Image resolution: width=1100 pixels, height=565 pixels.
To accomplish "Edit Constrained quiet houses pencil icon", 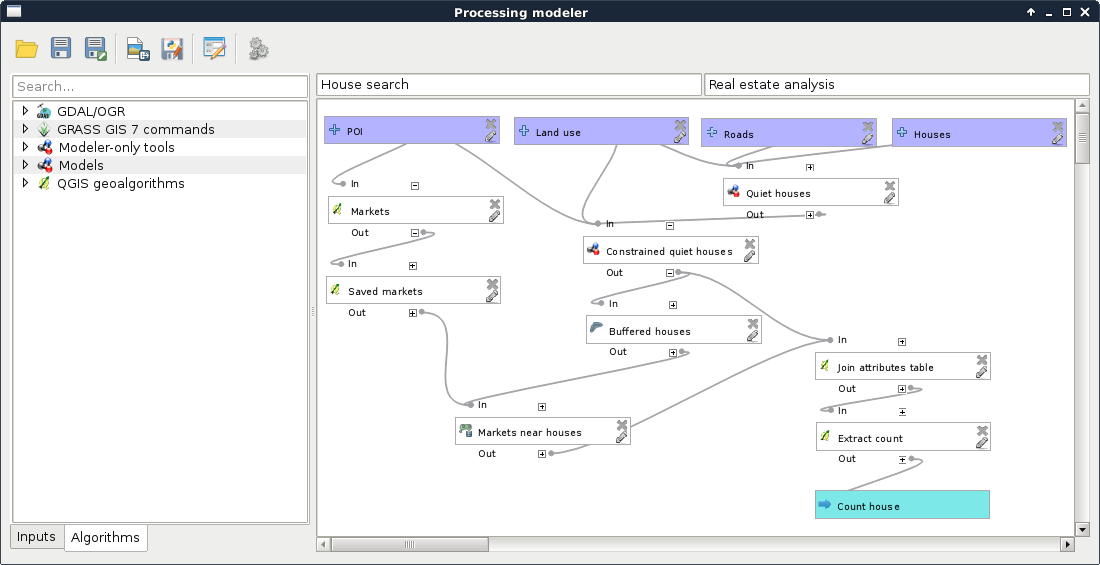I will click(750, 256).
